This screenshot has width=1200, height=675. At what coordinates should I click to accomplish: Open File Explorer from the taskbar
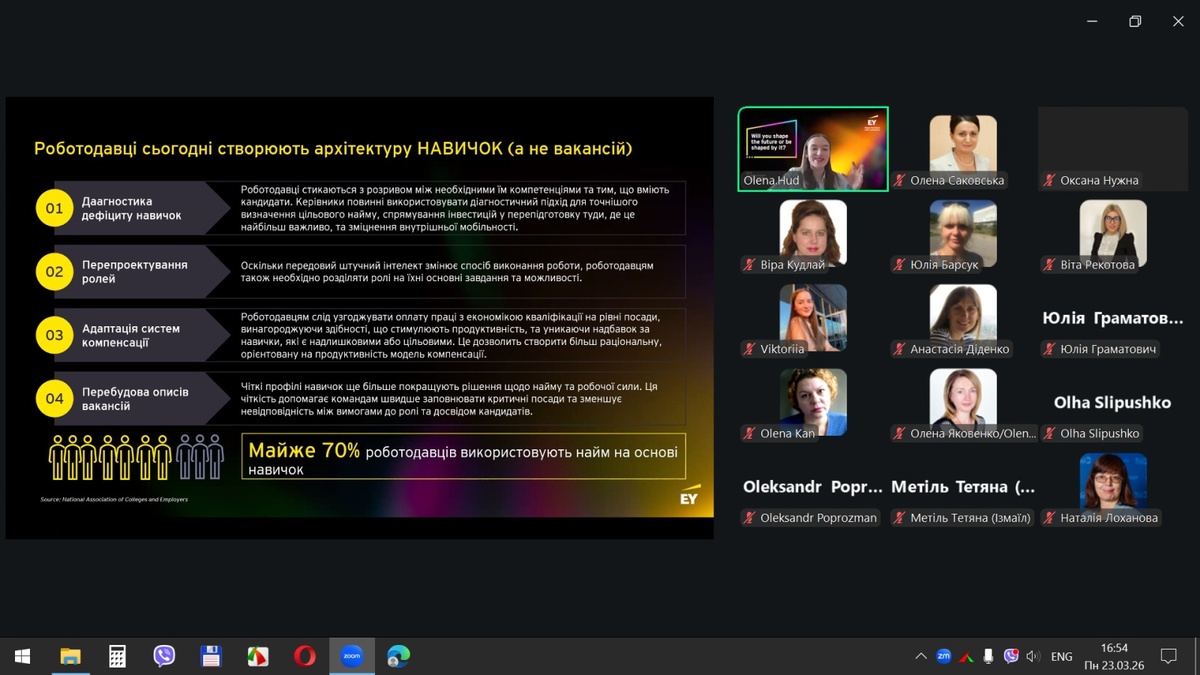(70, 656)
